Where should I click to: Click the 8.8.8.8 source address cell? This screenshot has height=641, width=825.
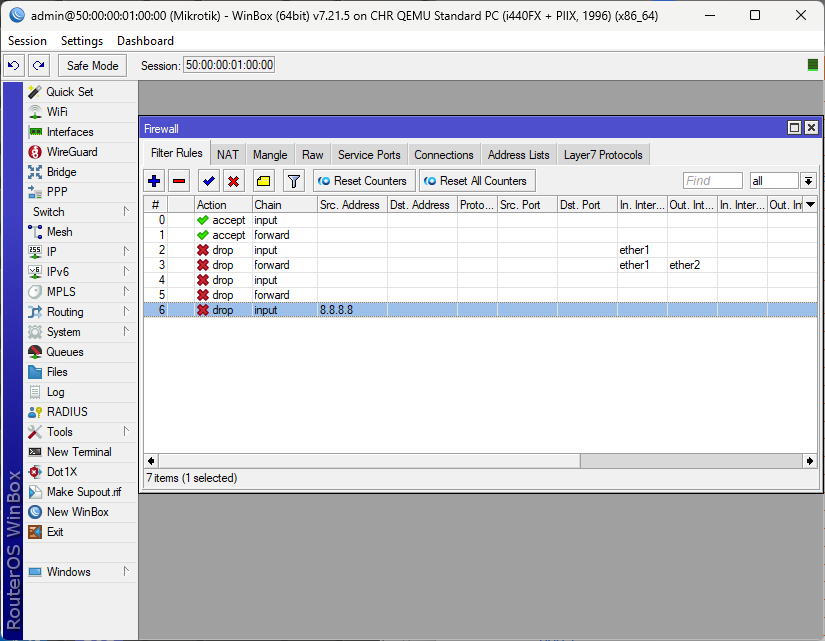[x=352, y=310]
